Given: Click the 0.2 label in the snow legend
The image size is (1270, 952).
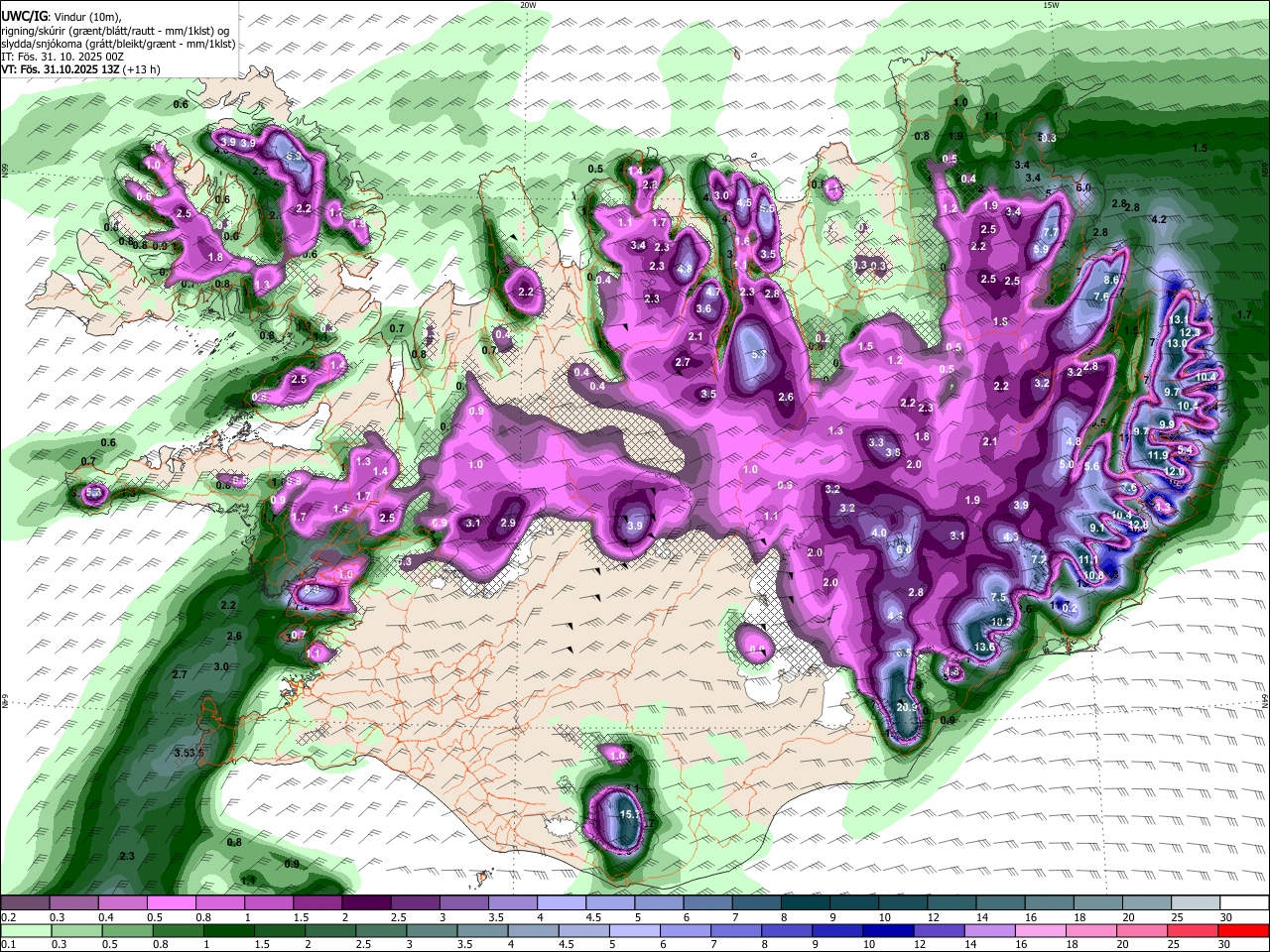Looking at the screenshot, I should click(x=8, y=917).
